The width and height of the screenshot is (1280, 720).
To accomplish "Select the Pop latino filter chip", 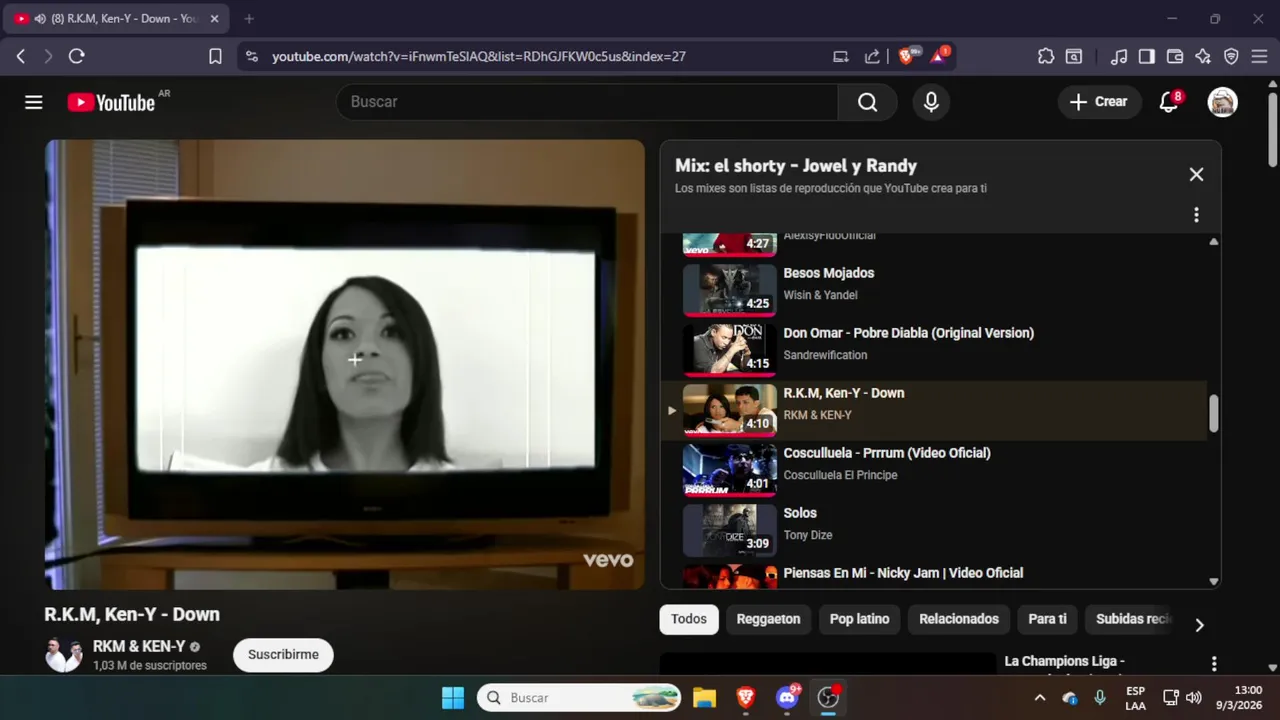I will coord(859,619).
